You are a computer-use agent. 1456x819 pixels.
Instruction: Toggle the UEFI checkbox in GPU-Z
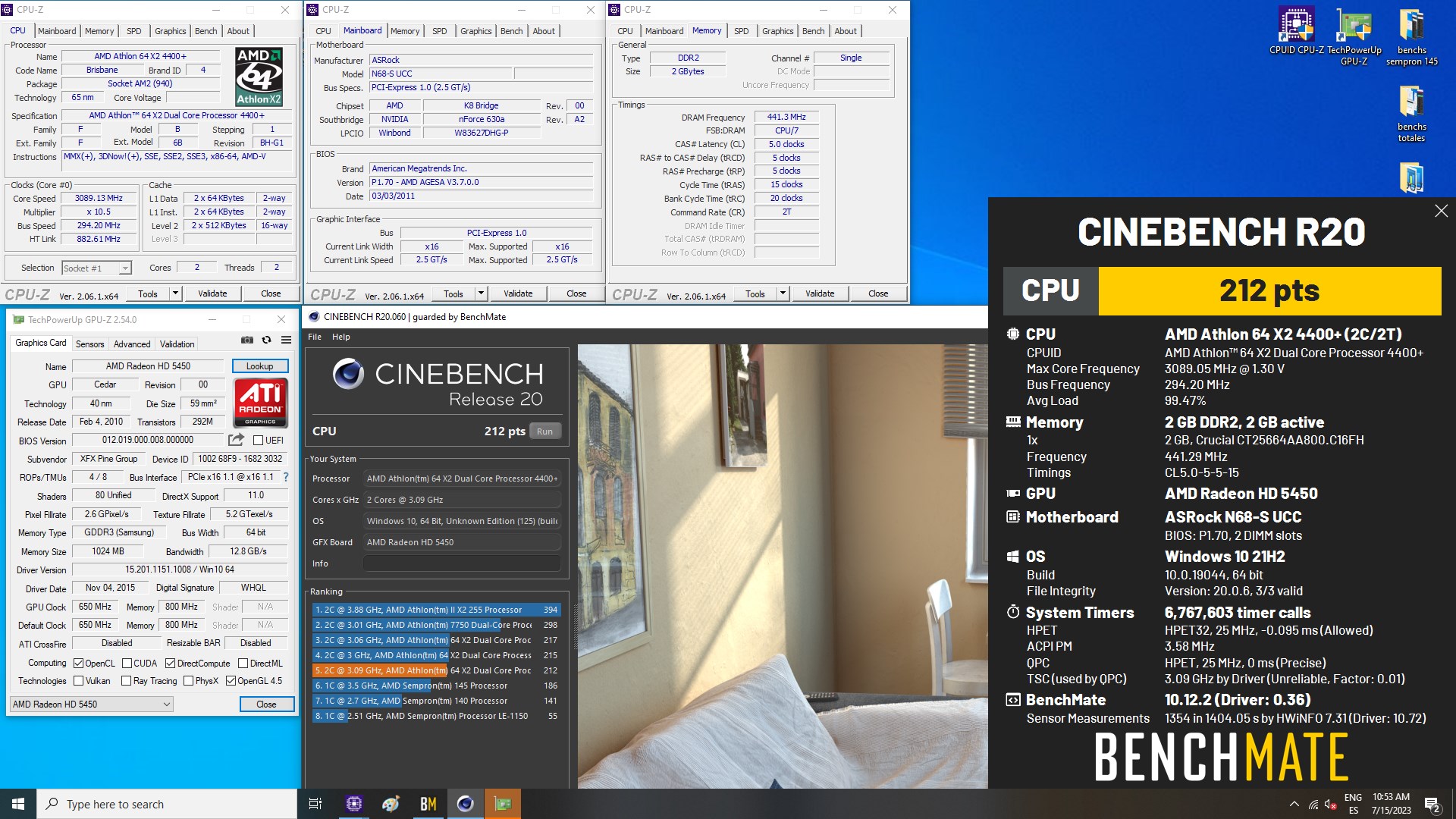[x=258, y=441]
